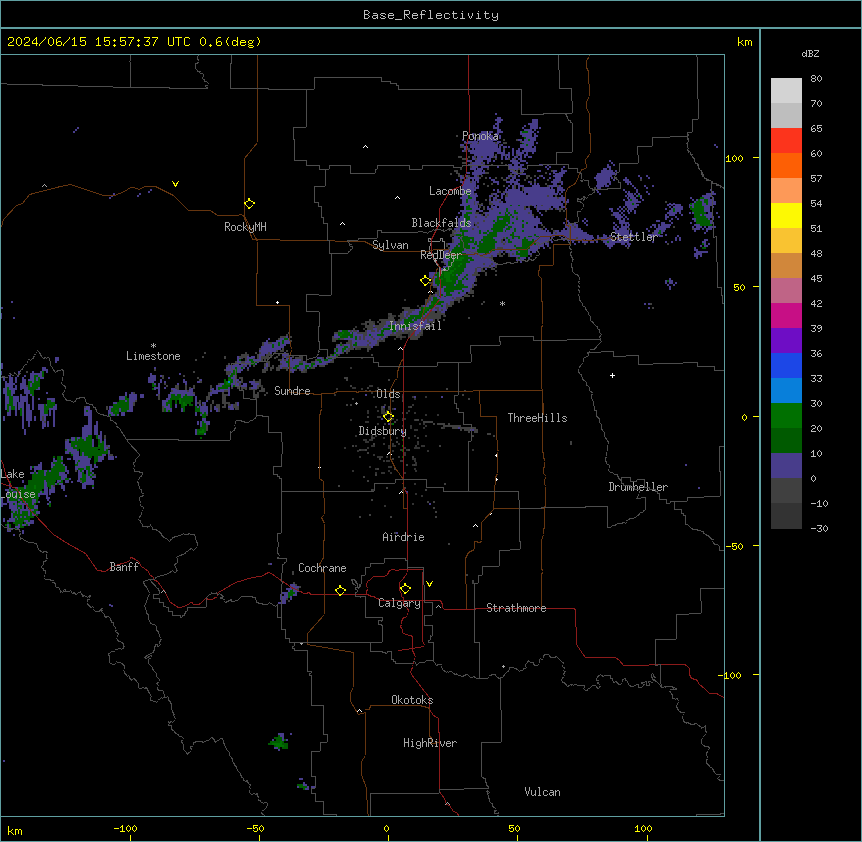Click the ThreeHills label
Viewport: 862px width, 842px height.
[x=537, y=418]
